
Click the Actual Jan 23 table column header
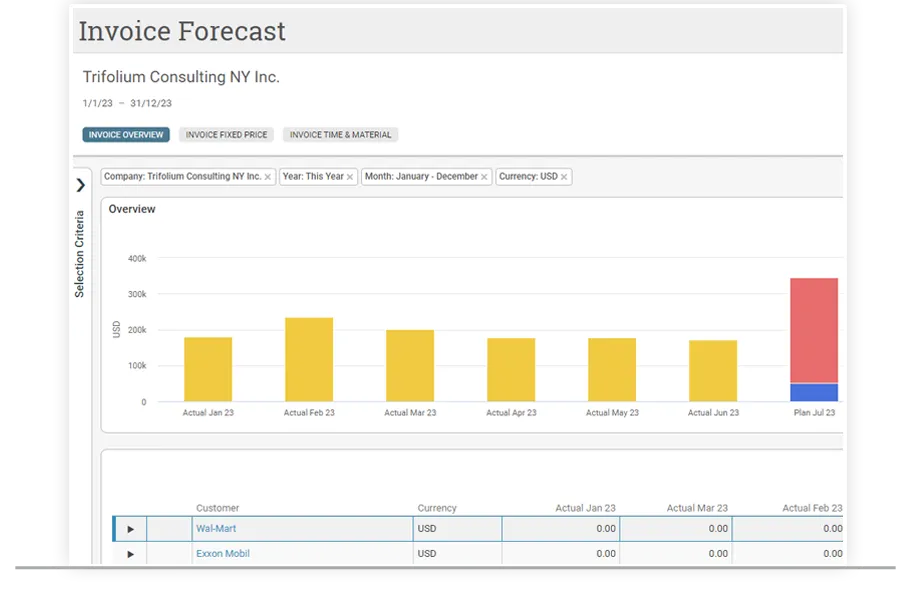(585, 508)
